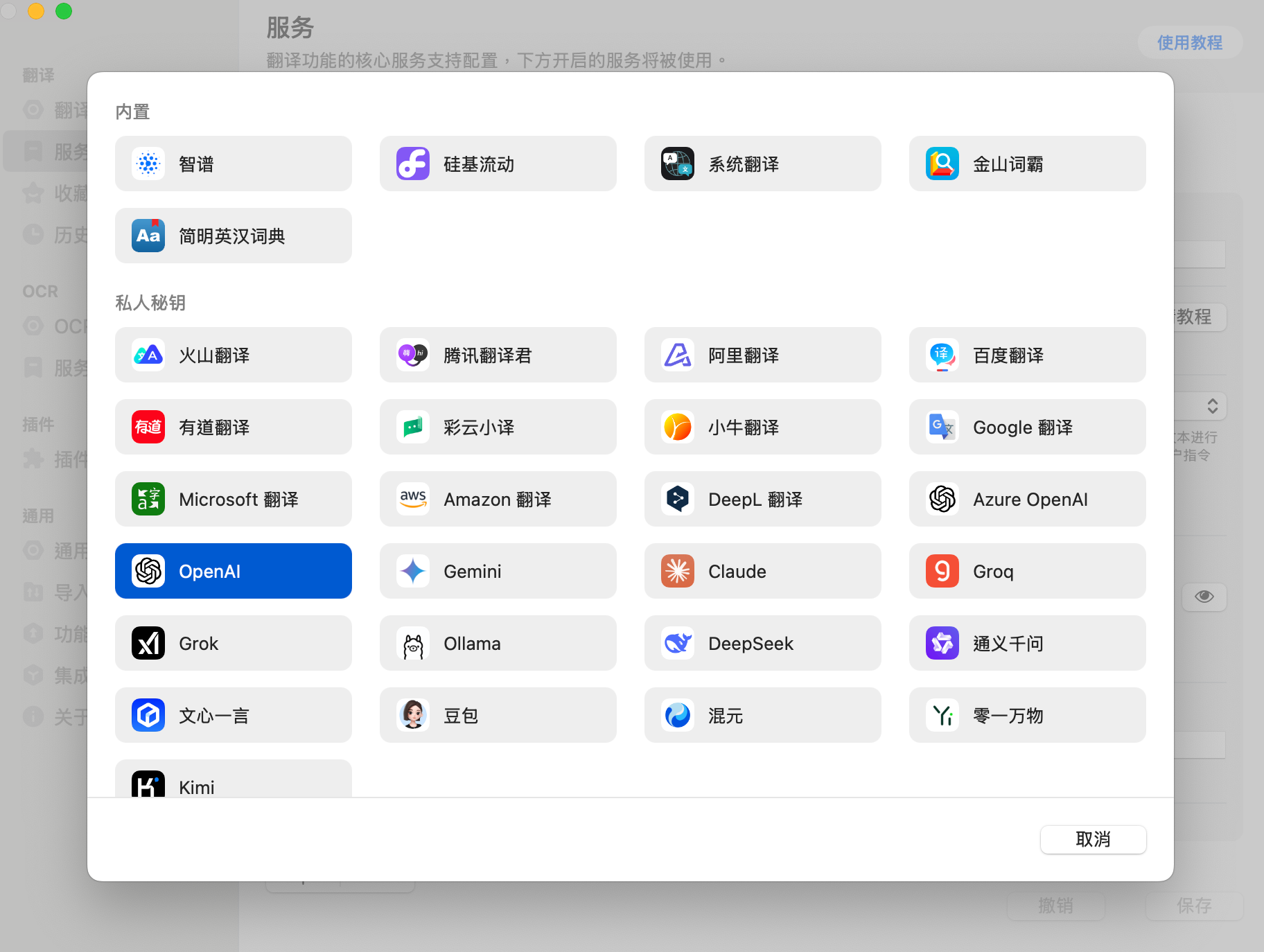1264x952 pixels.
Task: Choose Azure OpenAI service
Action: coord(1027,500)
